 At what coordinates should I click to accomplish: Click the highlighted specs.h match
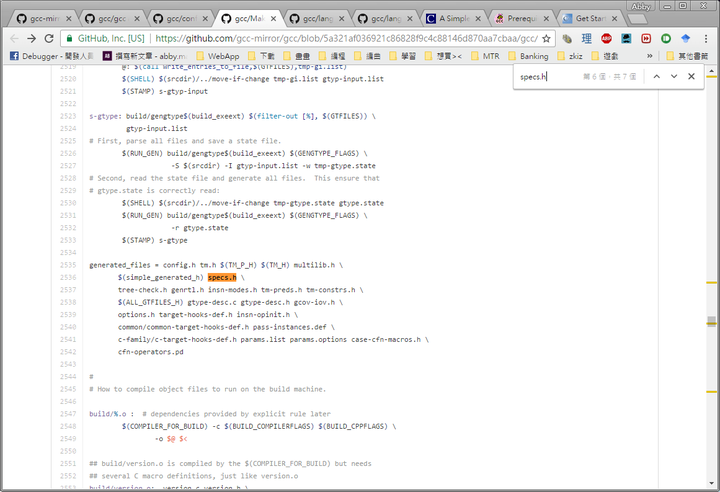point(222,277)
